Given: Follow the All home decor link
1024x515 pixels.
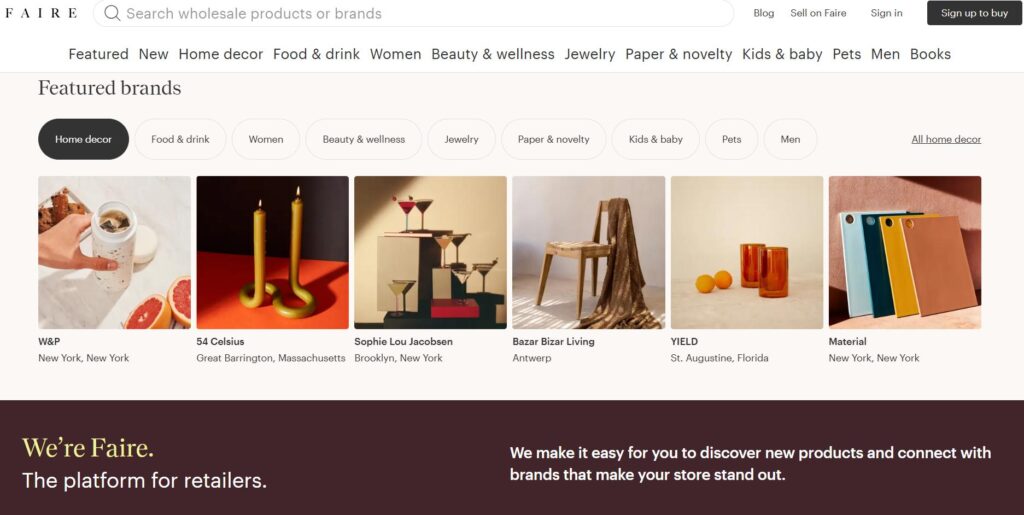Looking at the screenshot, I should click(x=946, y=139).
